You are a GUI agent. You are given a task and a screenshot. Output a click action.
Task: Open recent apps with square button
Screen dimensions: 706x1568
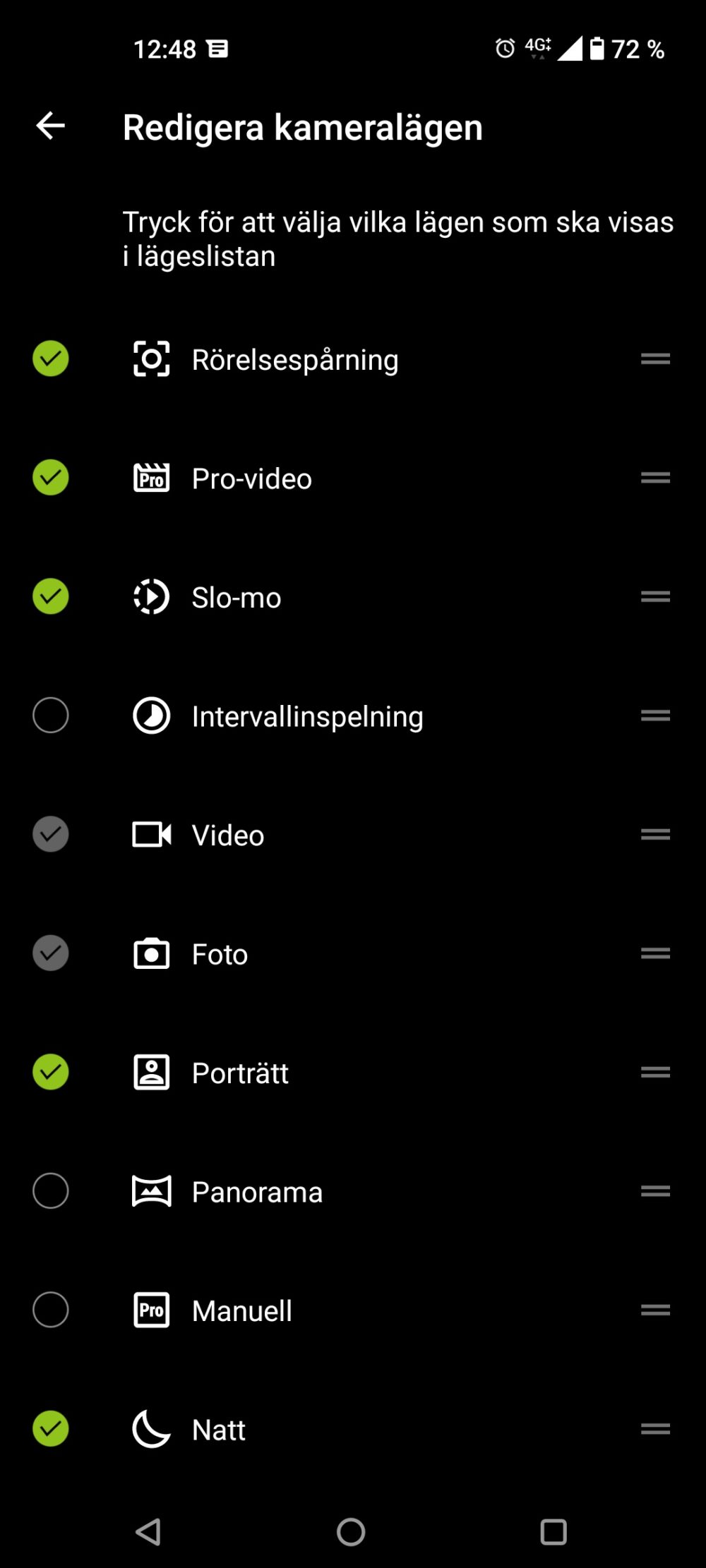pos(554,1532)
